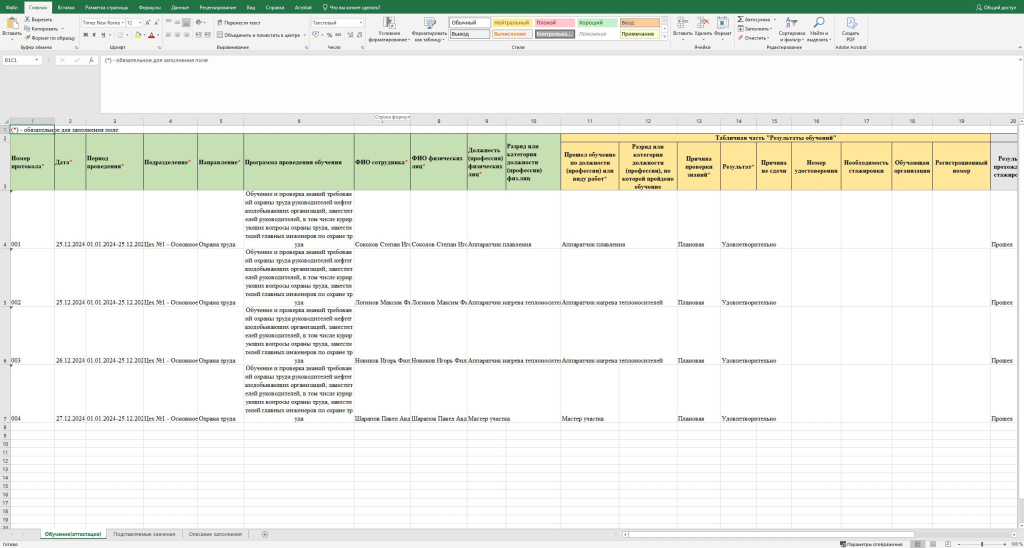Screen dimensions: 1024x548
Task: Apply the red font color A
Action: pos(151,35)
